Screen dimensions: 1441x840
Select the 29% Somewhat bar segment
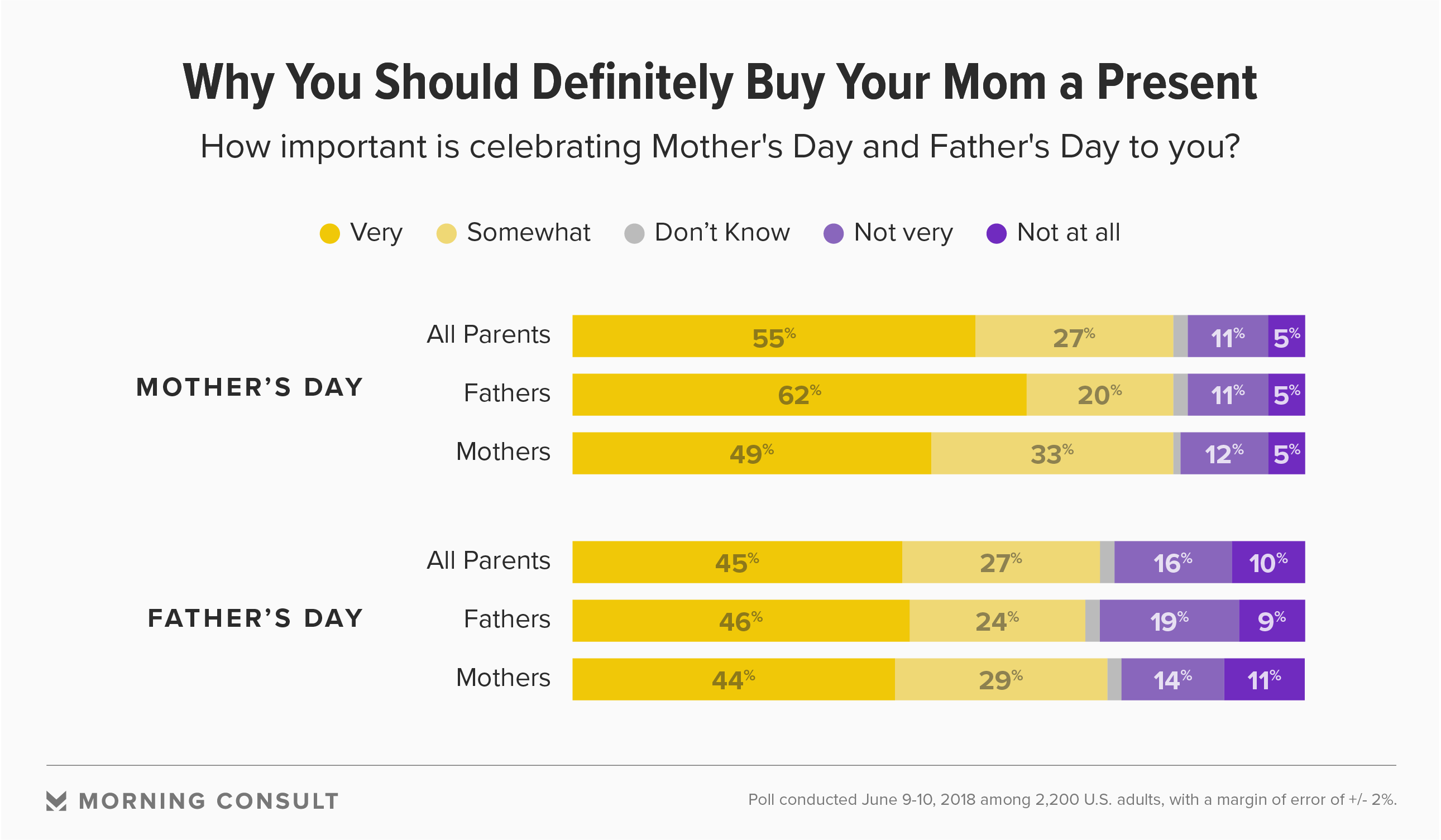pos(1000,679)
